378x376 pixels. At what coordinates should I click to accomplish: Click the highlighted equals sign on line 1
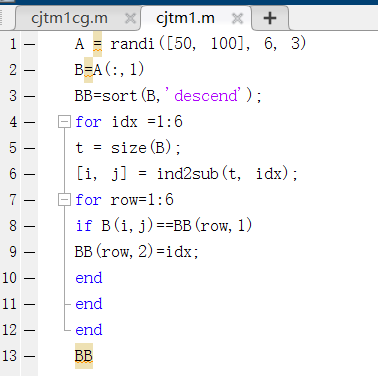[97, 44]
